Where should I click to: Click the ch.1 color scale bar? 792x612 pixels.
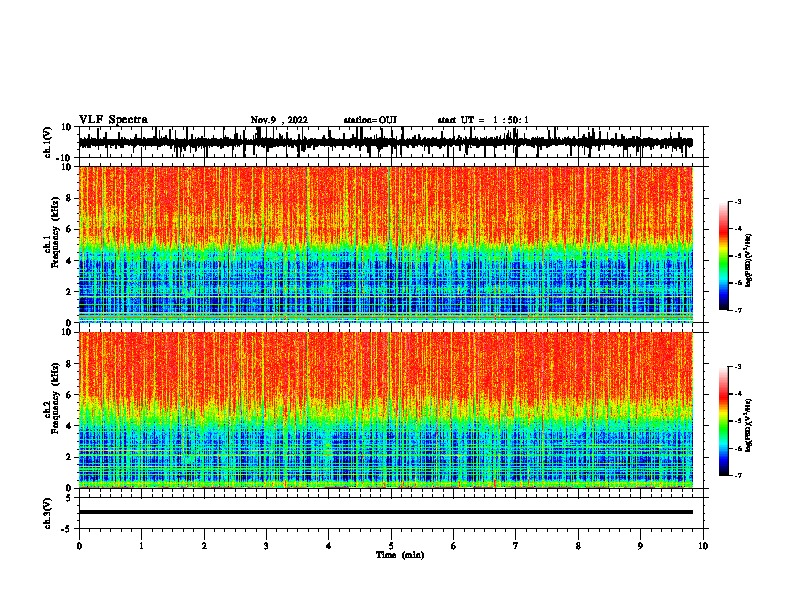tap(724, 256)
